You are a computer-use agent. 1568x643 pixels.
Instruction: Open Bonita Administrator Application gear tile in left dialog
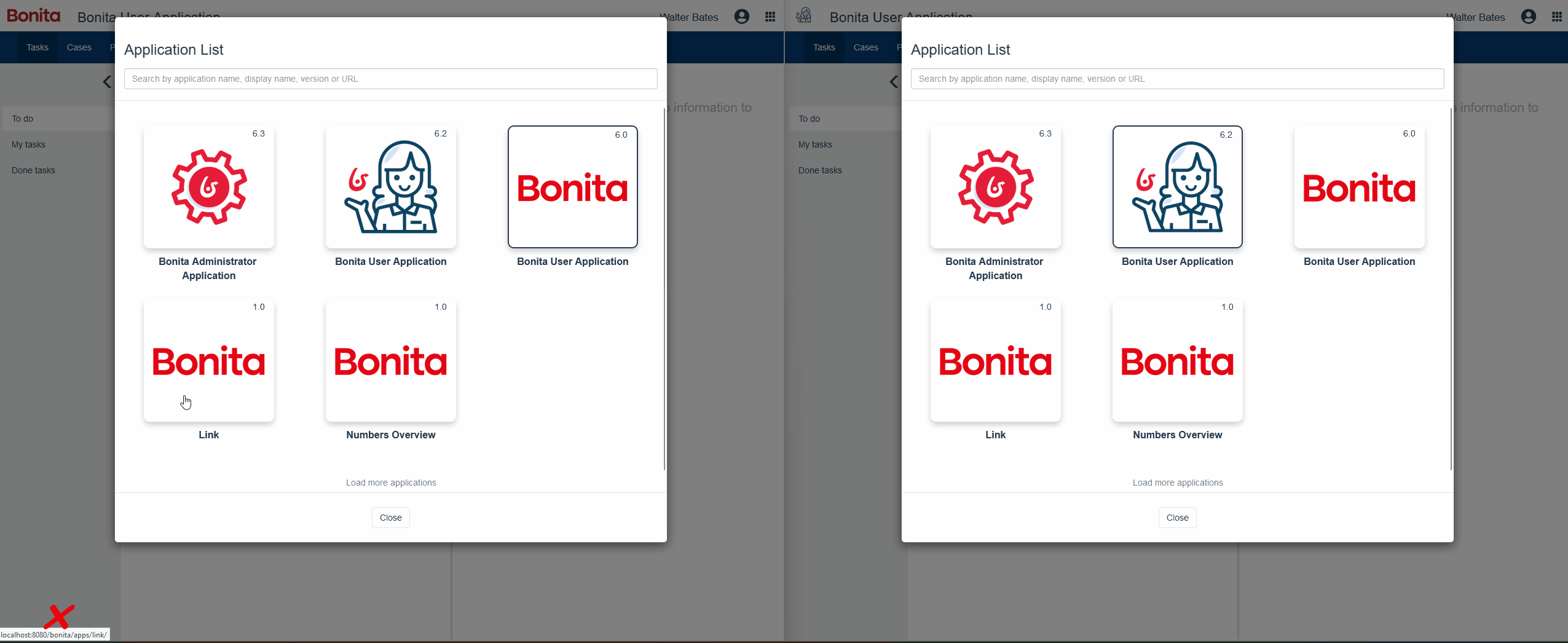click(209, 187)
